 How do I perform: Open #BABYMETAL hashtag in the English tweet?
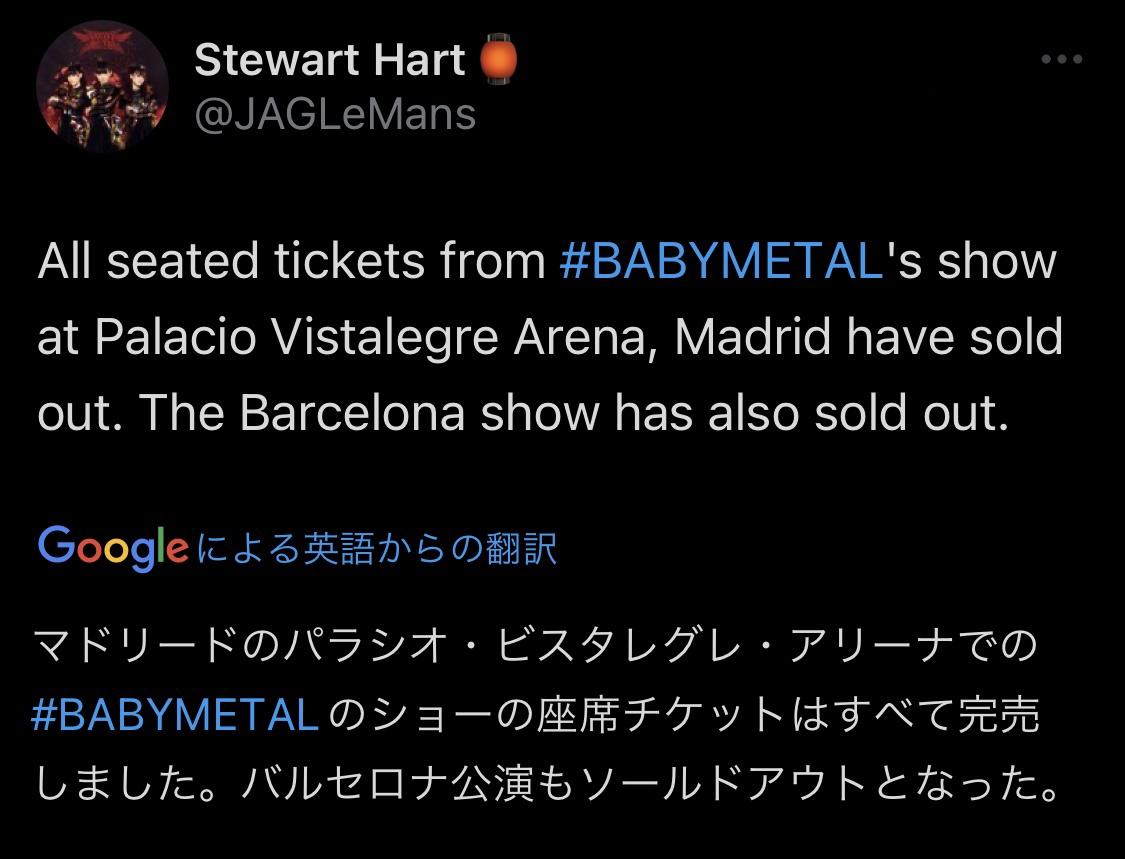pos(720,260)
